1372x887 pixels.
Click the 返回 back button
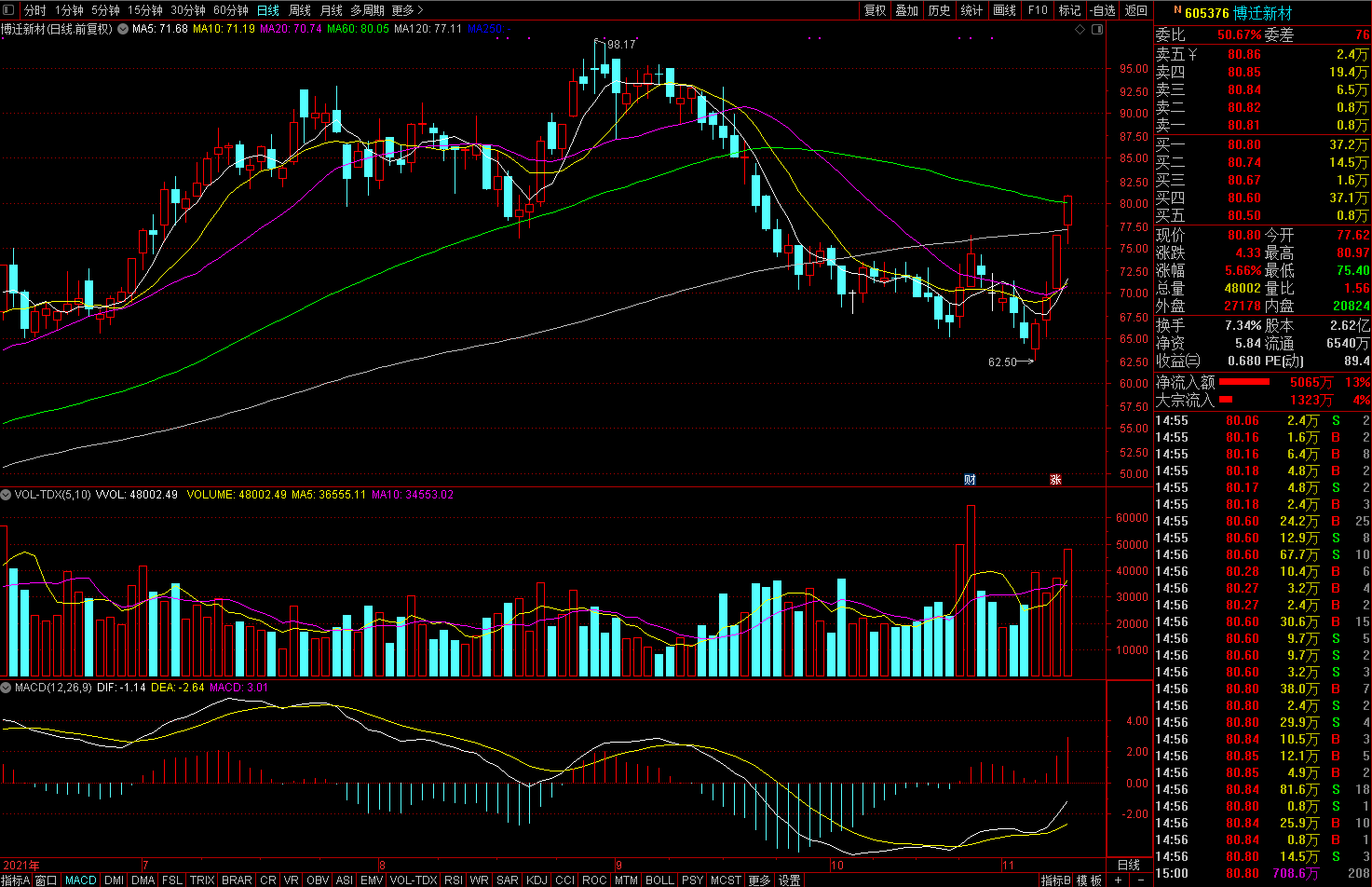pos(1136,10)
